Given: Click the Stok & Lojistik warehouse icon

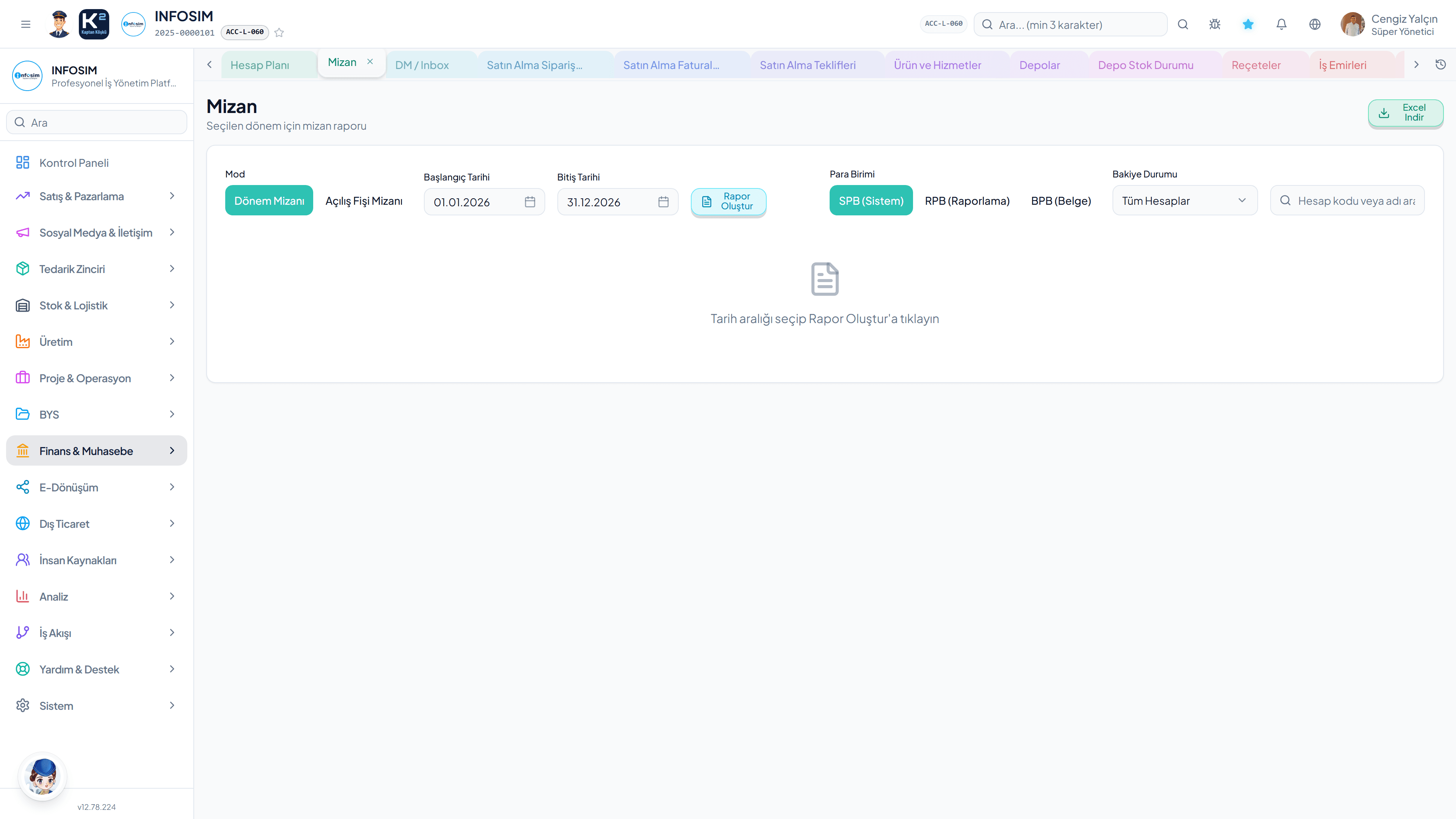Looking at the screenshot, I should coord(23,305).
